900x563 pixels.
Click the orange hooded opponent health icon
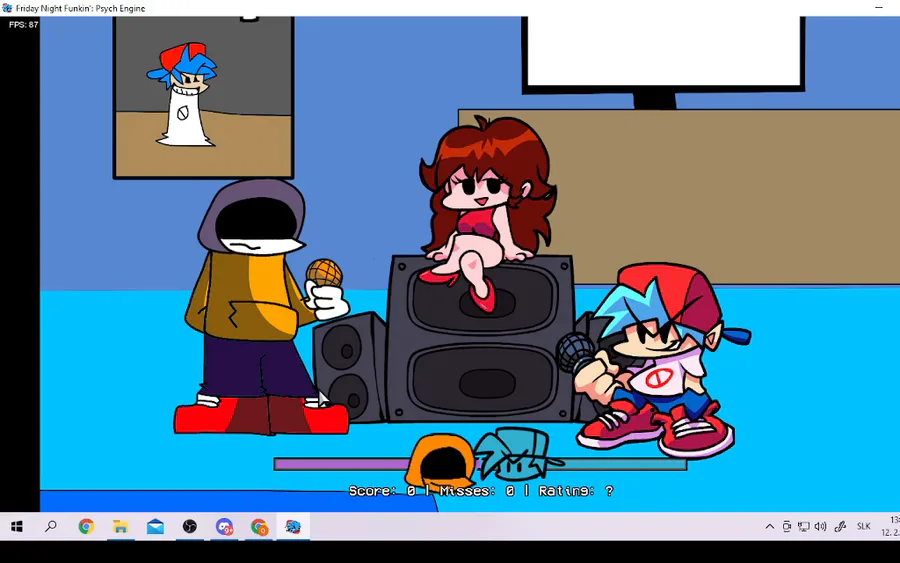click(441, 460)
